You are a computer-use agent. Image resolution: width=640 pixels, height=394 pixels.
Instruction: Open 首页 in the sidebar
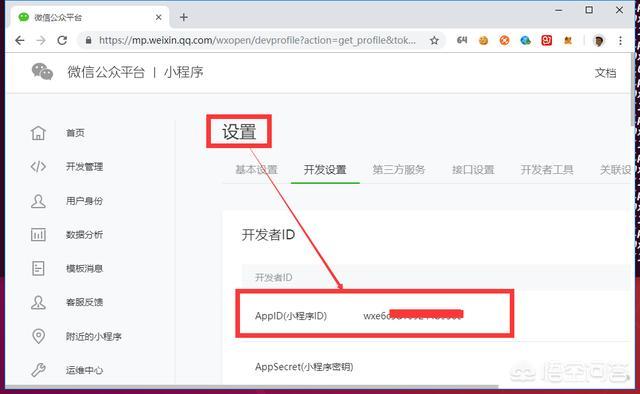[75, 133]
